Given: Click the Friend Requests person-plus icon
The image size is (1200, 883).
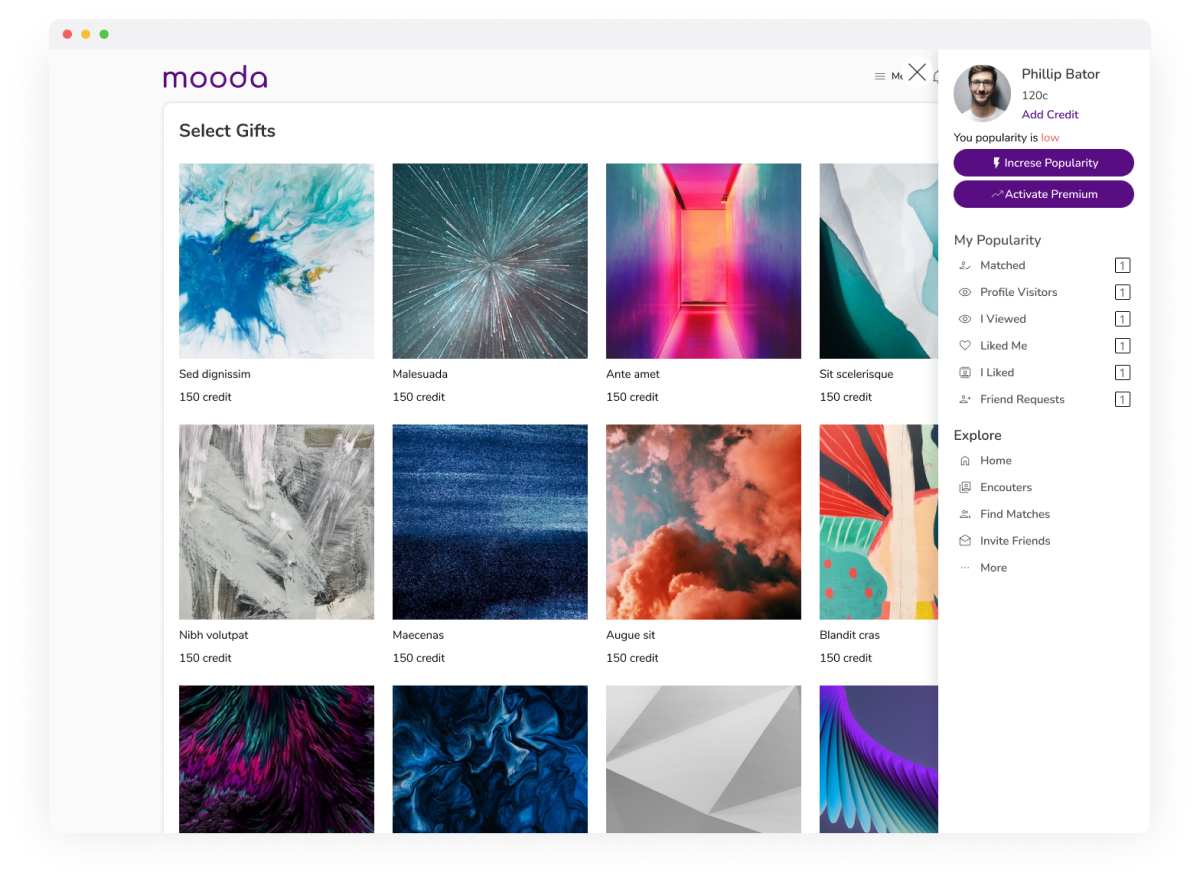Looking at the screenshot, I should [x=965, y=400].
